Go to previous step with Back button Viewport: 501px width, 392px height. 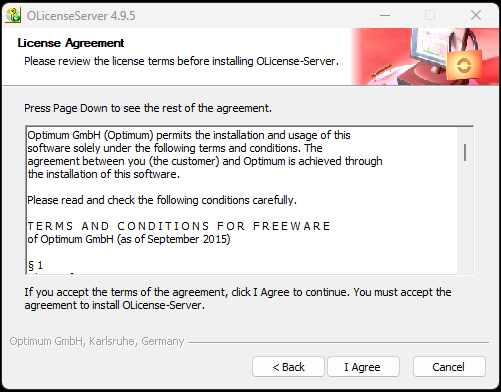click(x=288, y=367)
